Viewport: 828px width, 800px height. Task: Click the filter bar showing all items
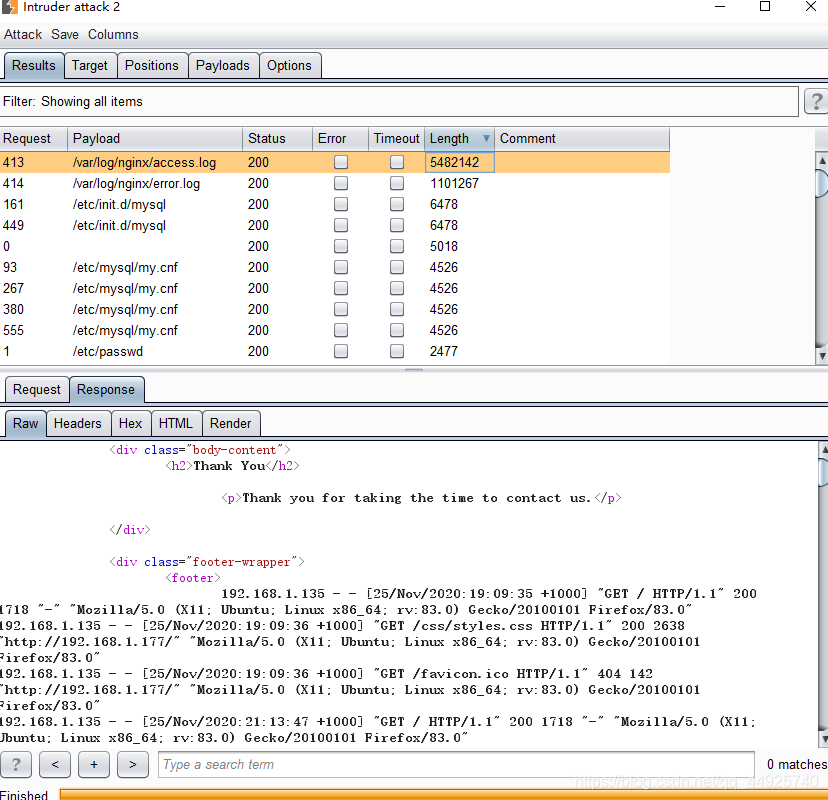[399, 101]
